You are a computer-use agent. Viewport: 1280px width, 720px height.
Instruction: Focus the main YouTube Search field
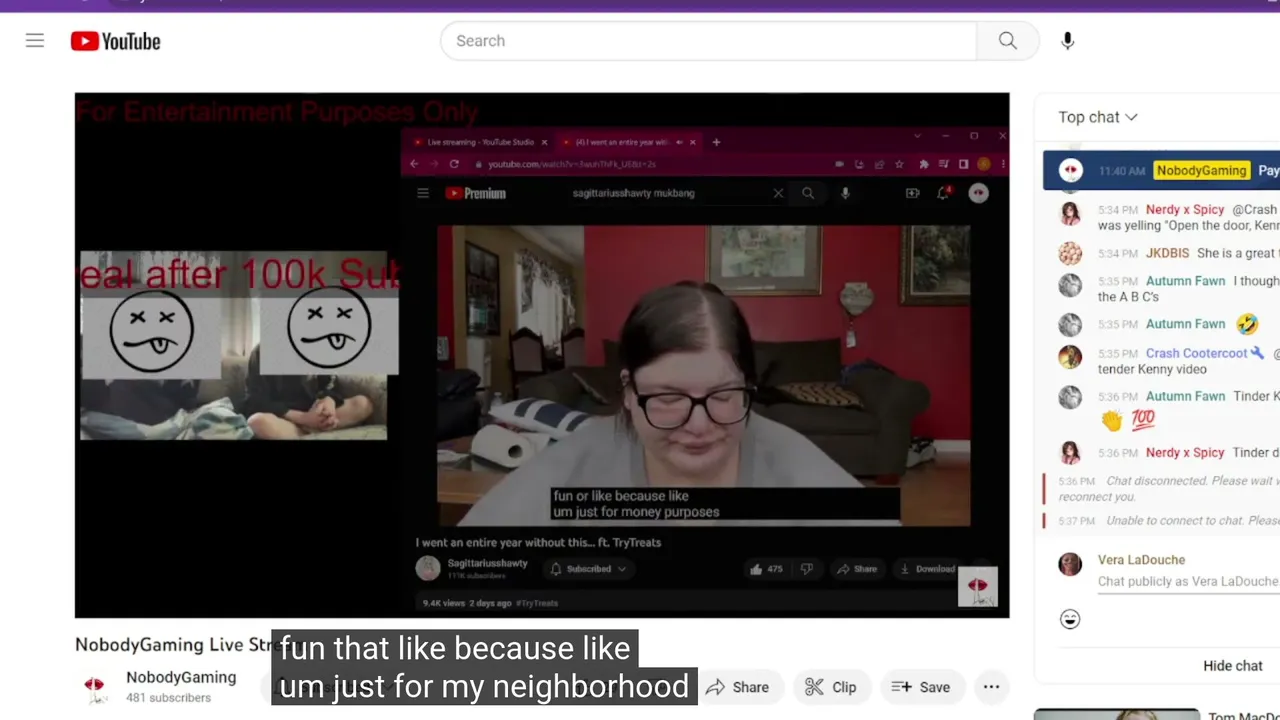[708, 41]
